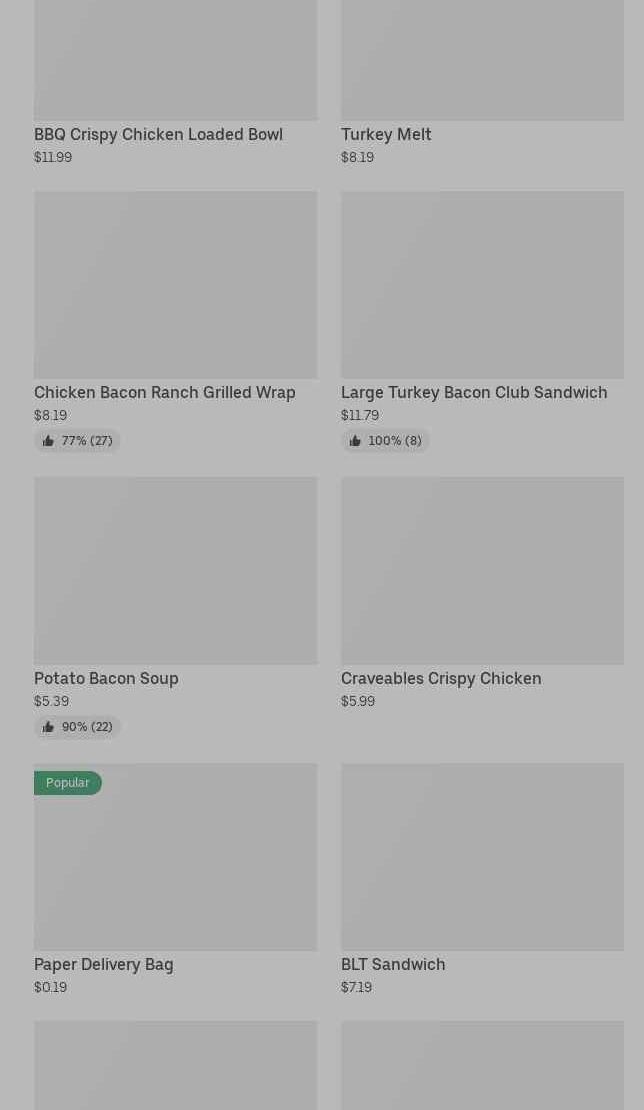Screen dimensions: 644x1110
Task: Click the Craveables Crispy Chicken image
Action: [482, 571]
